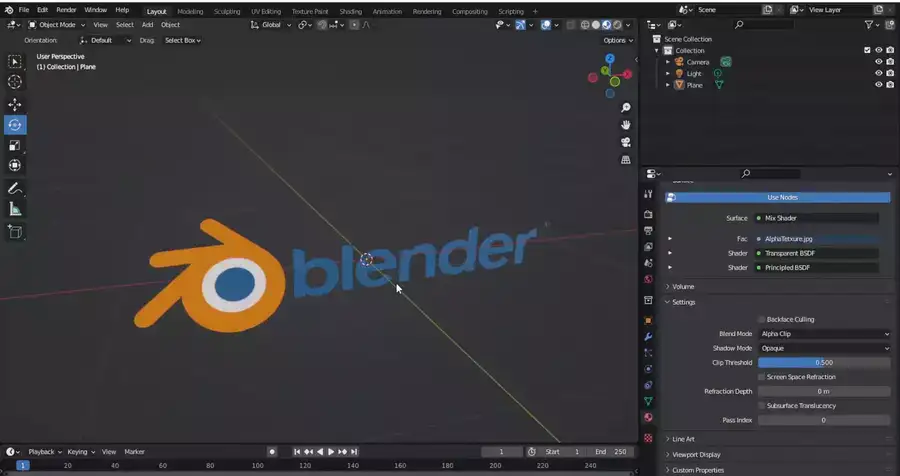Toggle Collection exclude checkbox in outliner

click(x=867, y=51)
